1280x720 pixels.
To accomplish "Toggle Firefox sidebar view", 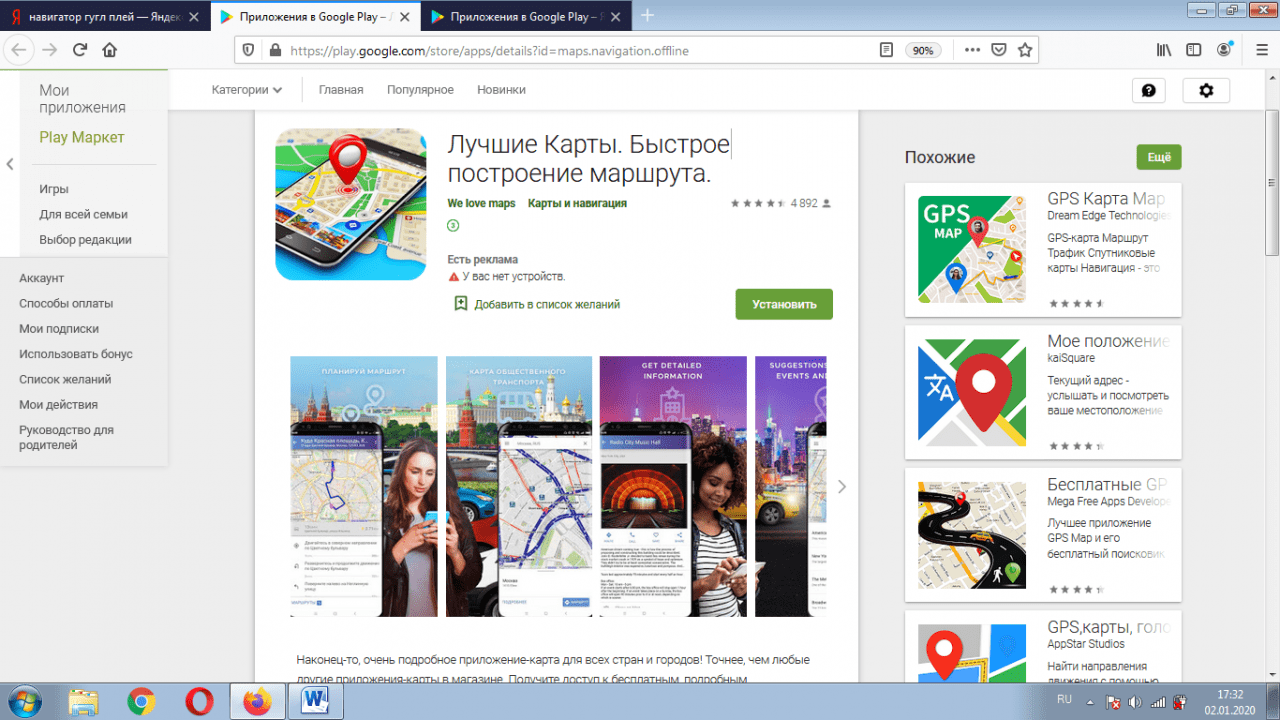I will coord(1193,50).
